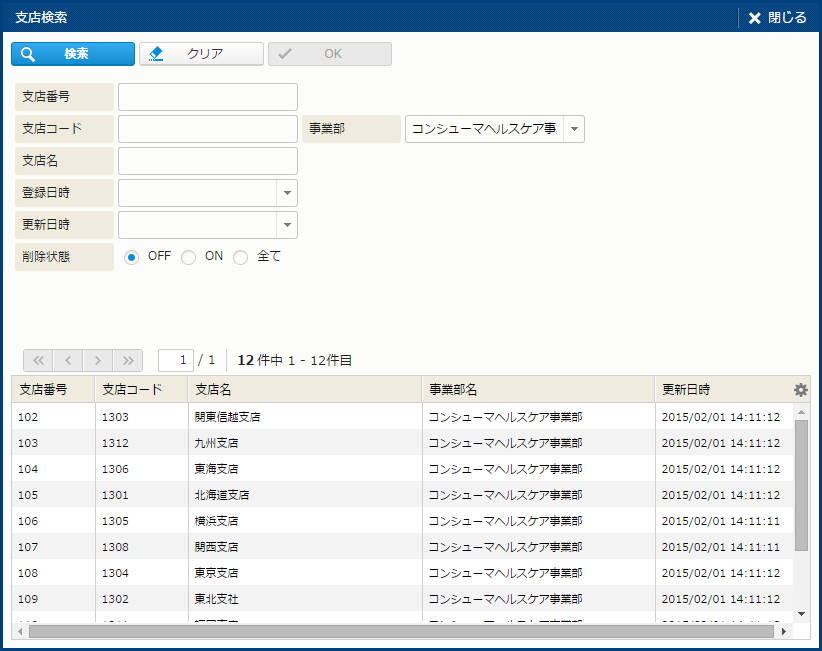Click the vertical scrollbar down arrow

801,613
